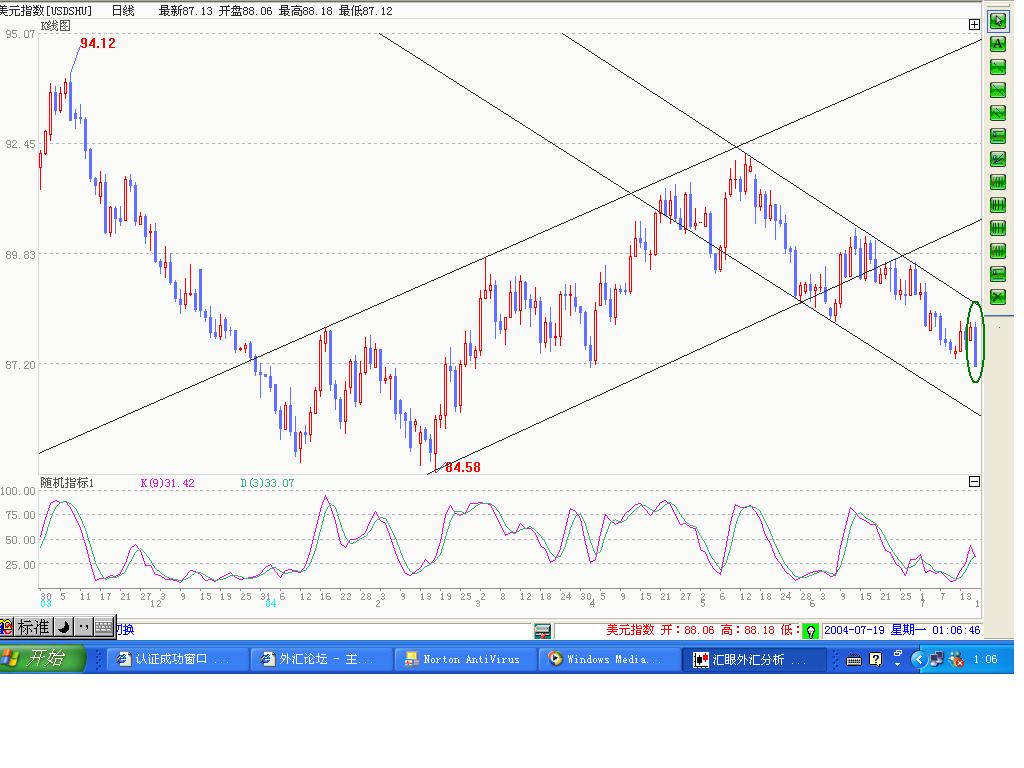Image resolution: width=1024 pixels, height=768 pixels.
Task: Click the 美元指数[USDSHU] symbol title
Action: pyautogui.click(x=46, y=10)
